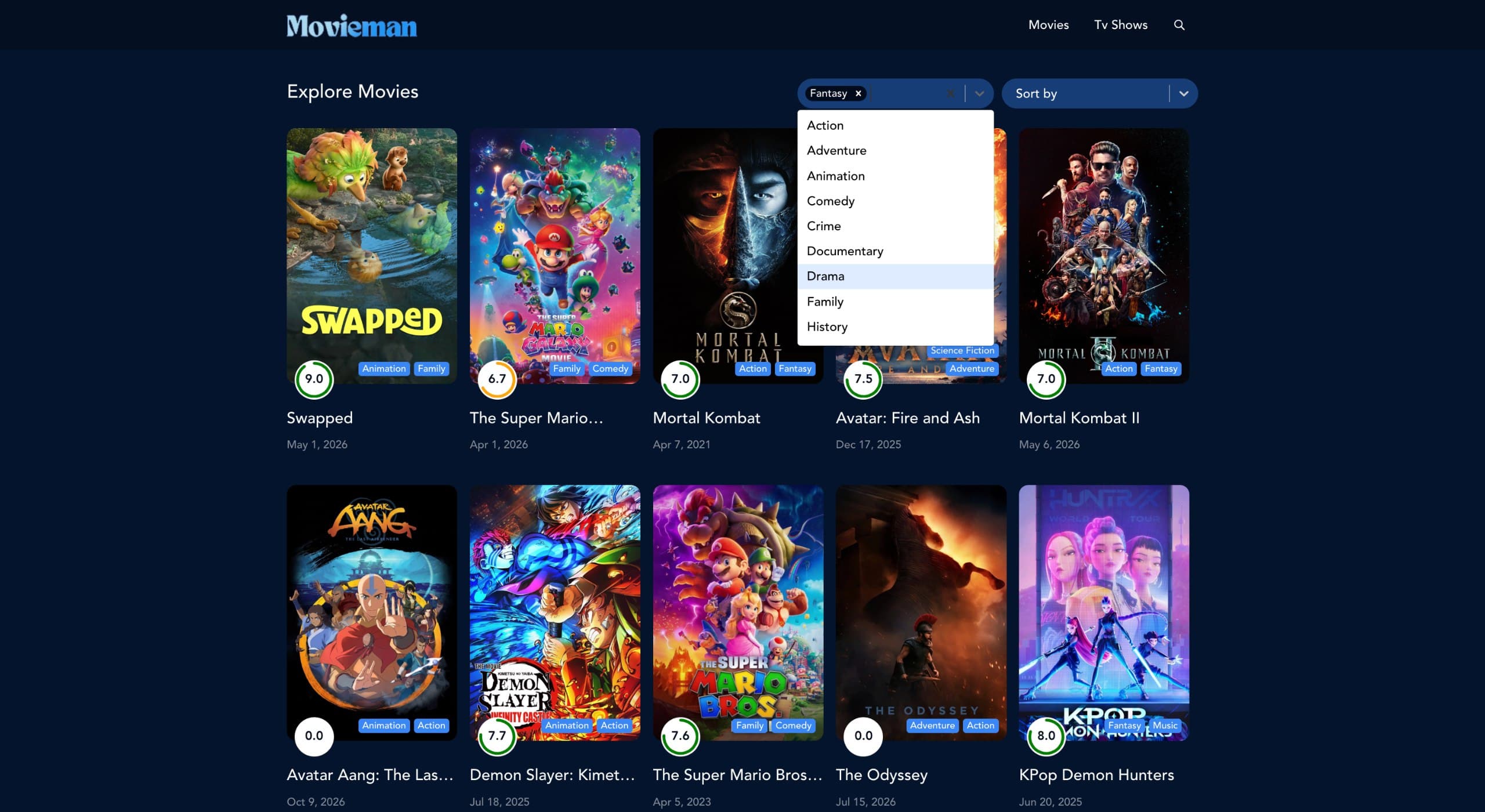Click Comedy tag on Mario Galaxy poster
The height and width of the screenshot is (812, 1485).
point(610,369)
